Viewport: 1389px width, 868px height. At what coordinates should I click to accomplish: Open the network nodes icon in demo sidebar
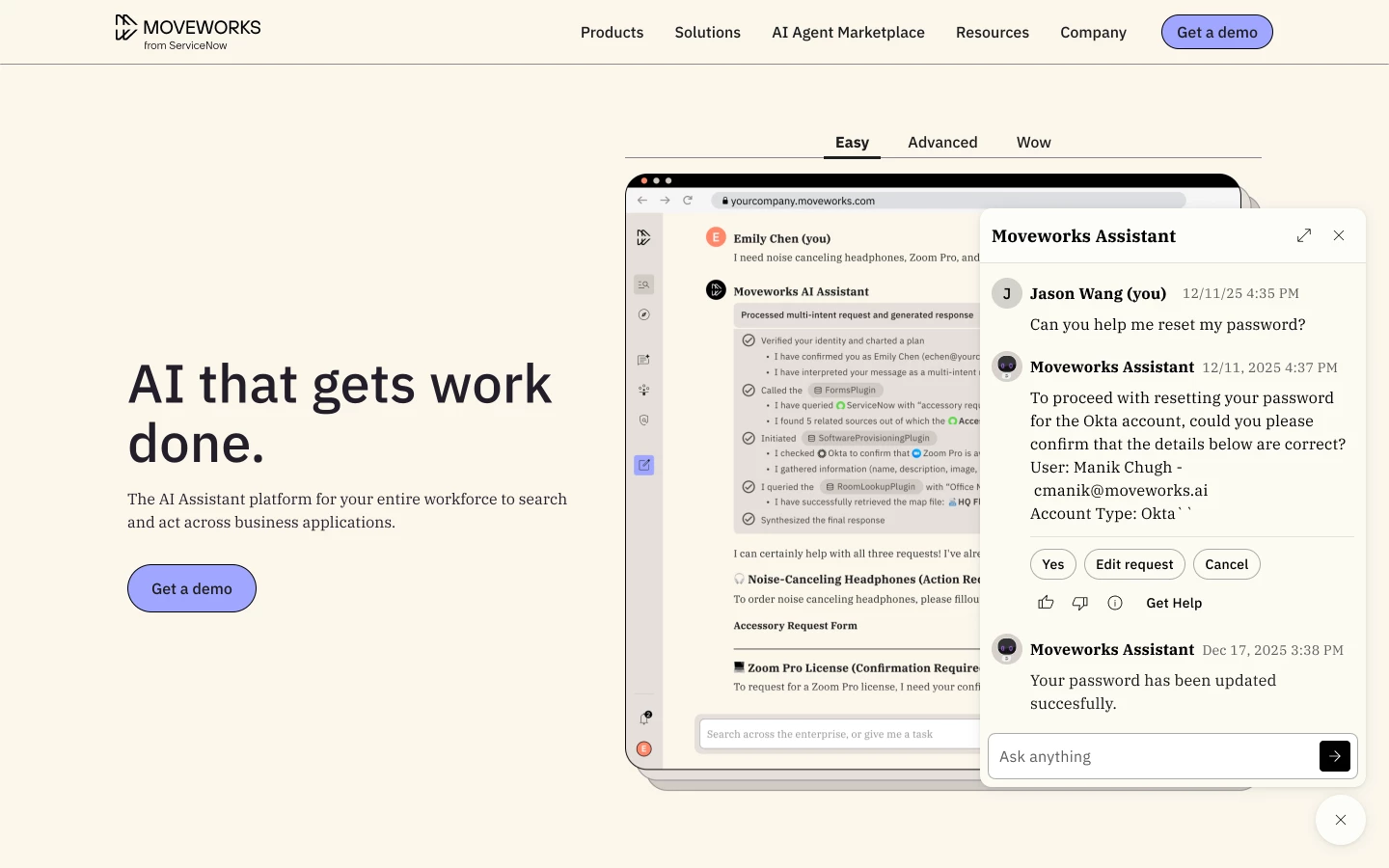click(x=643, y=390)
